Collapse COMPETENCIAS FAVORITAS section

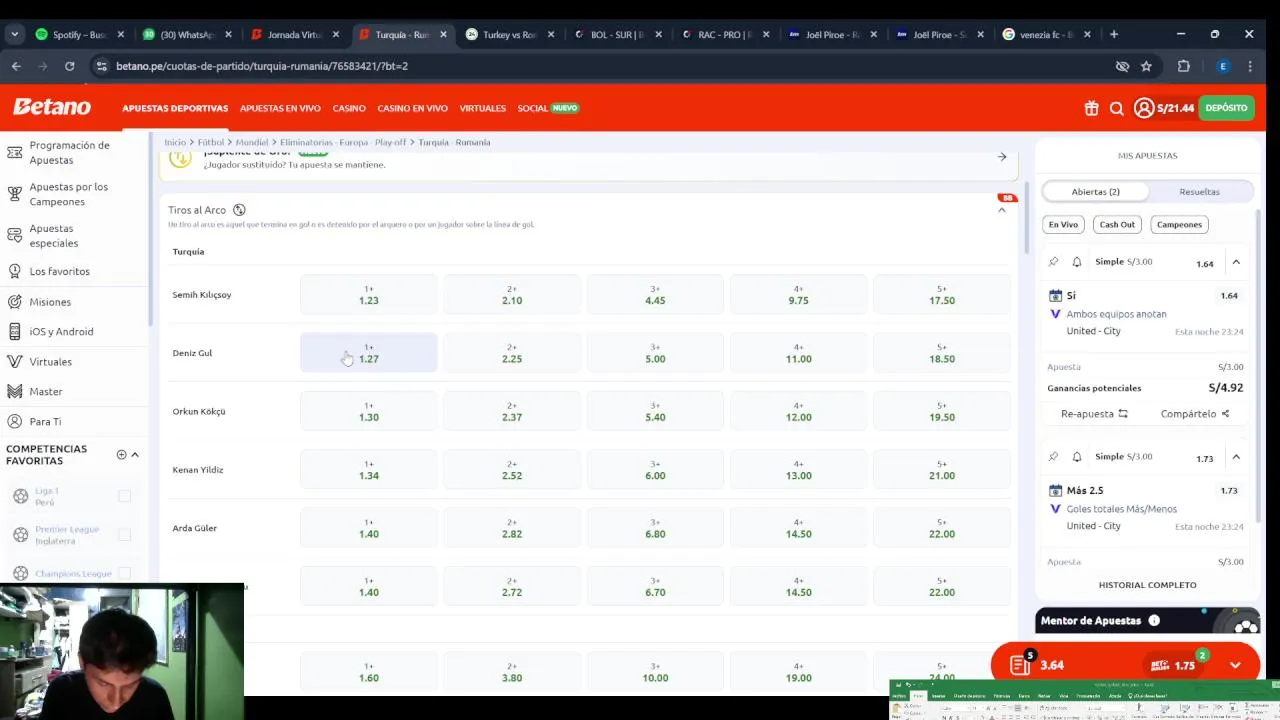(x=135, y=454)
